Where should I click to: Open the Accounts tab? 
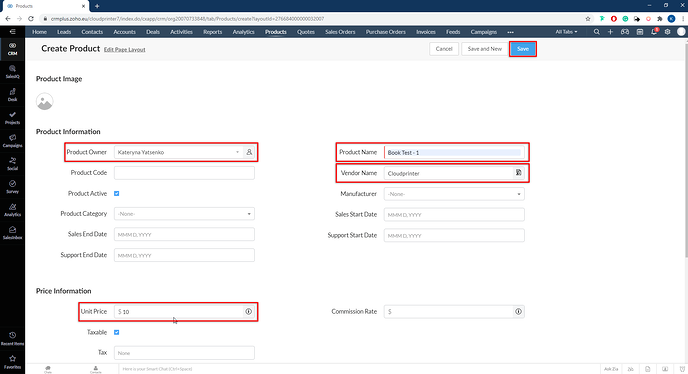tap(125, 32)
